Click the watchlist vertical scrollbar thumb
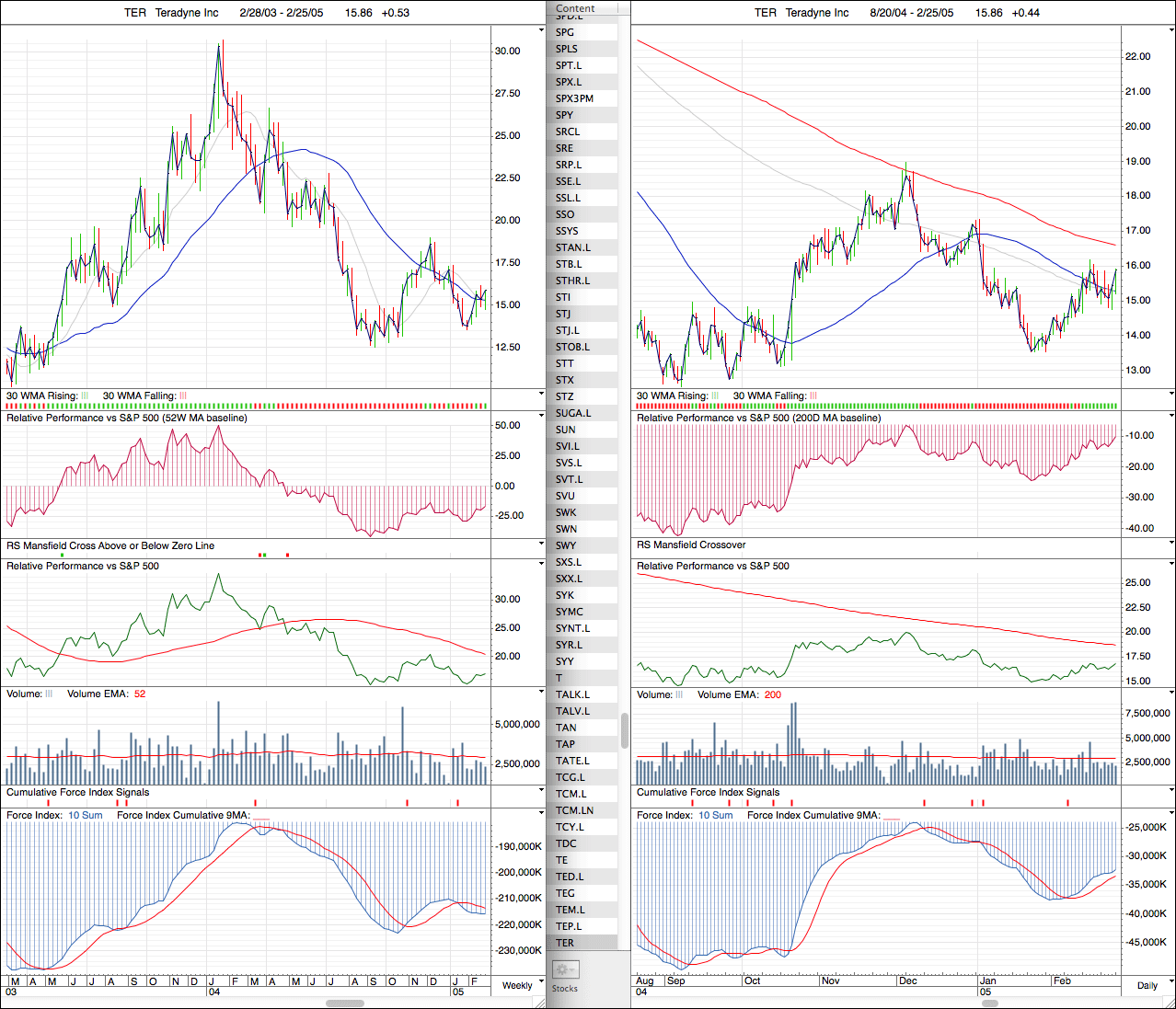This screenshot has width=1176, height=1009. click(x=625, y=730)
